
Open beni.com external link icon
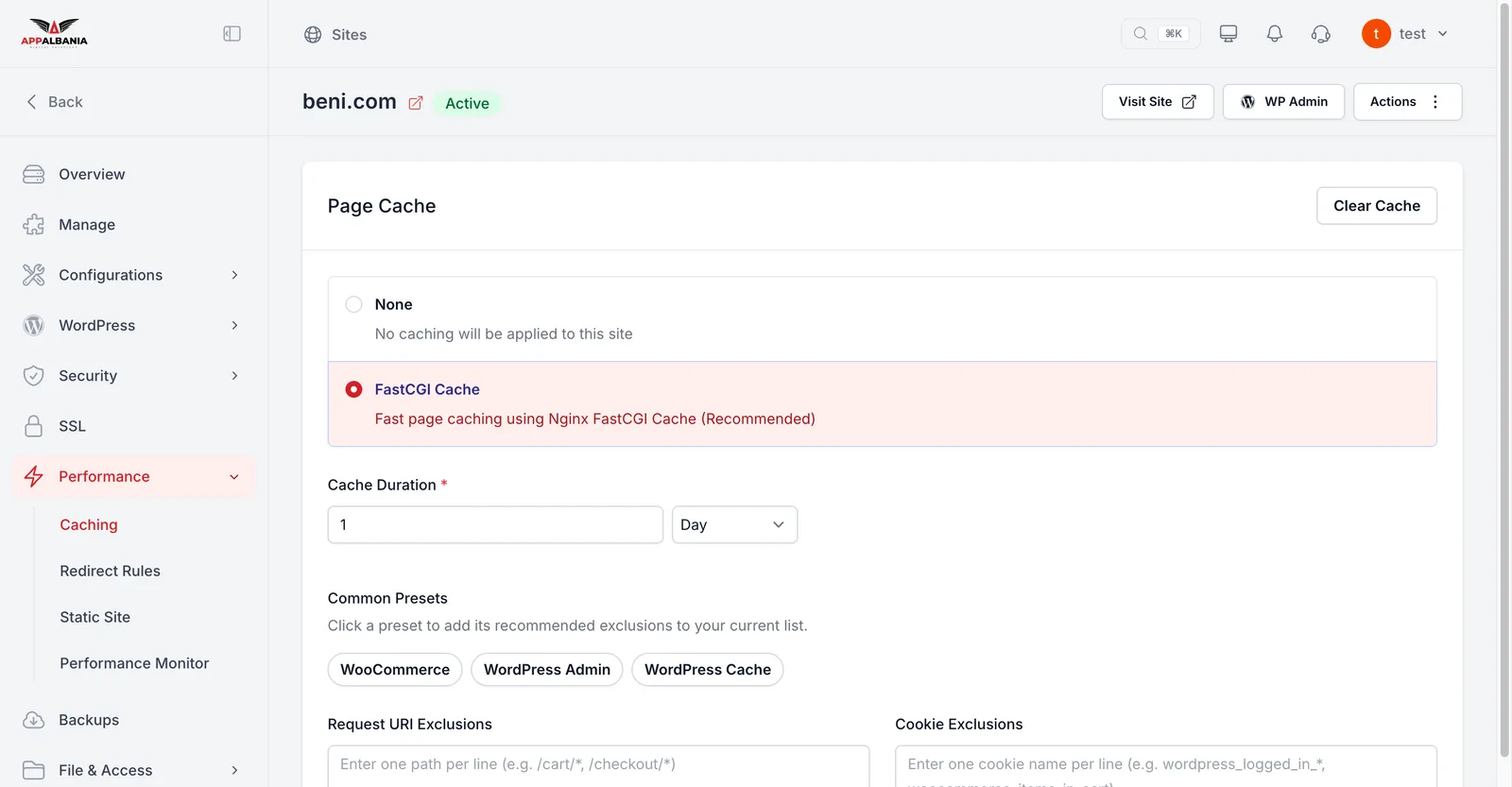click(x=416, y=103)
